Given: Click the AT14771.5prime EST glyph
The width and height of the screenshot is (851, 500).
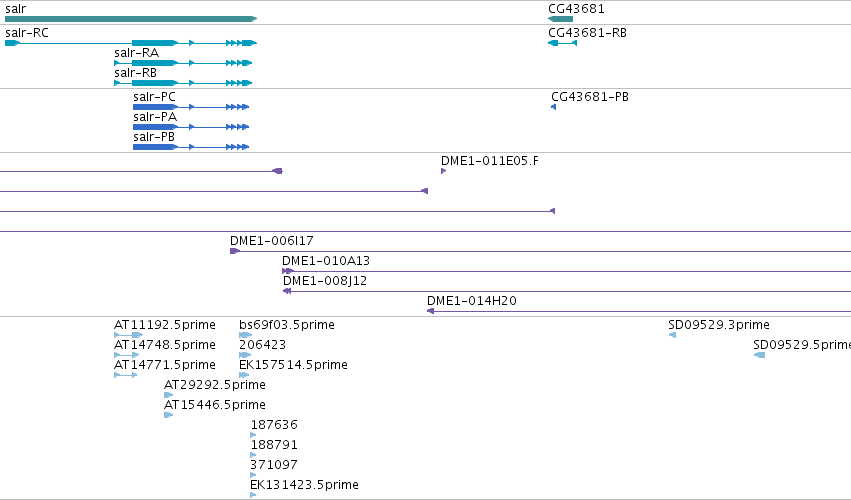Looking at the screenshot, I should (x=125, y=375).
